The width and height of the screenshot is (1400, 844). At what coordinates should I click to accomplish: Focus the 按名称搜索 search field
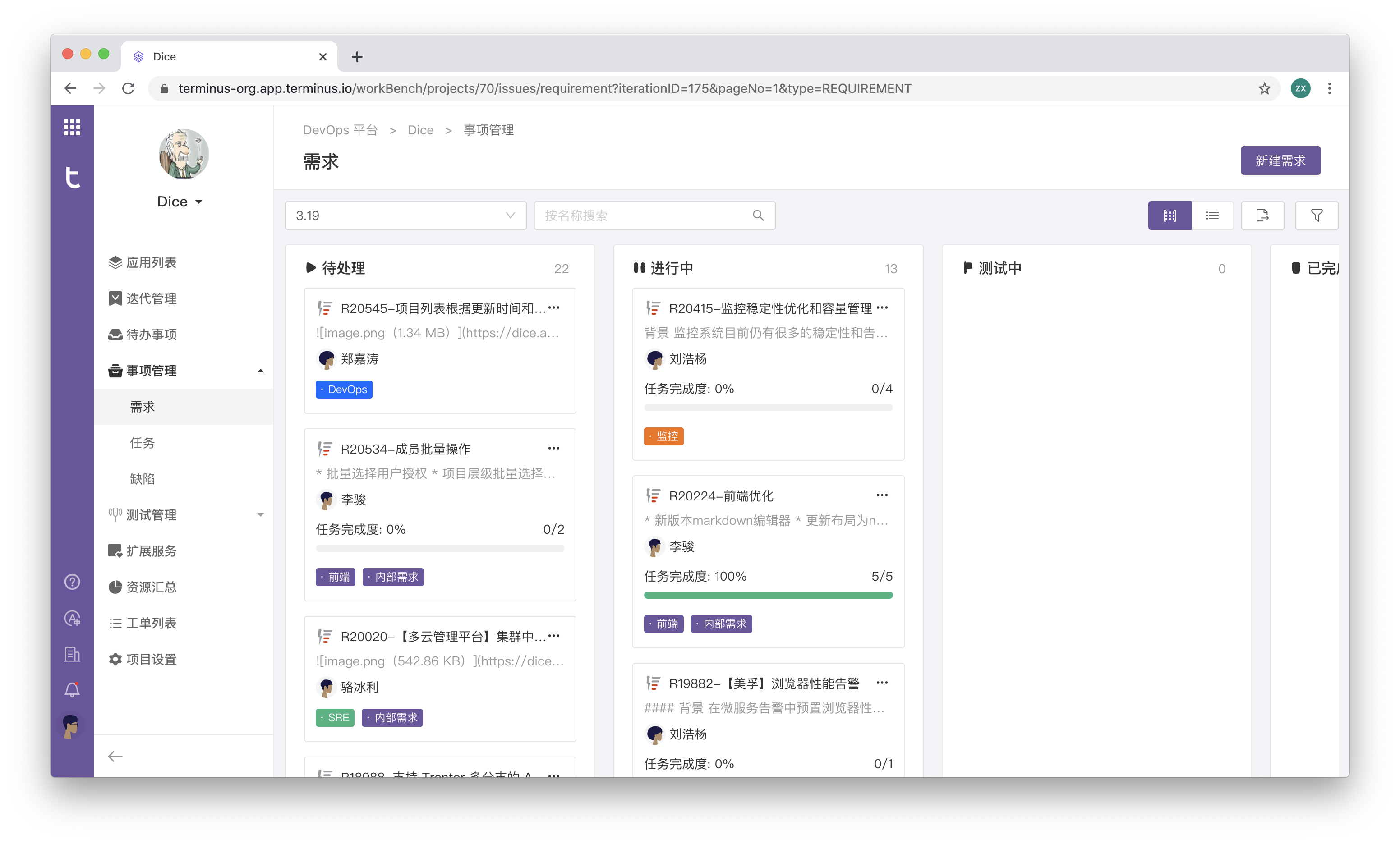tap(654, 215)
